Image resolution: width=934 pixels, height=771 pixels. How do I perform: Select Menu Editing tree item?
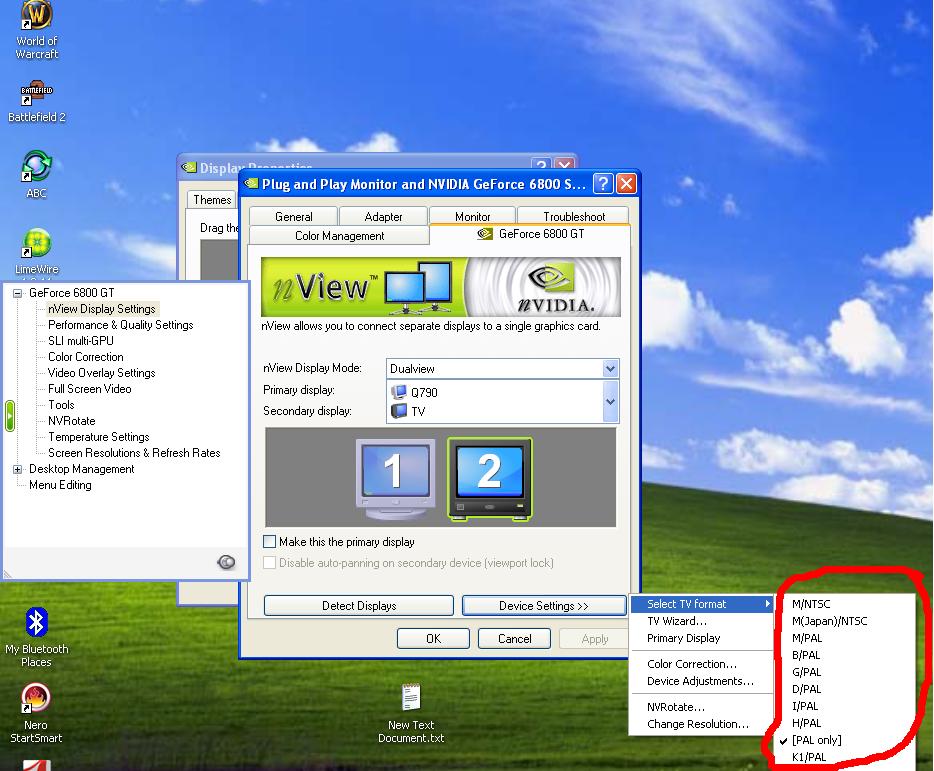60,485
